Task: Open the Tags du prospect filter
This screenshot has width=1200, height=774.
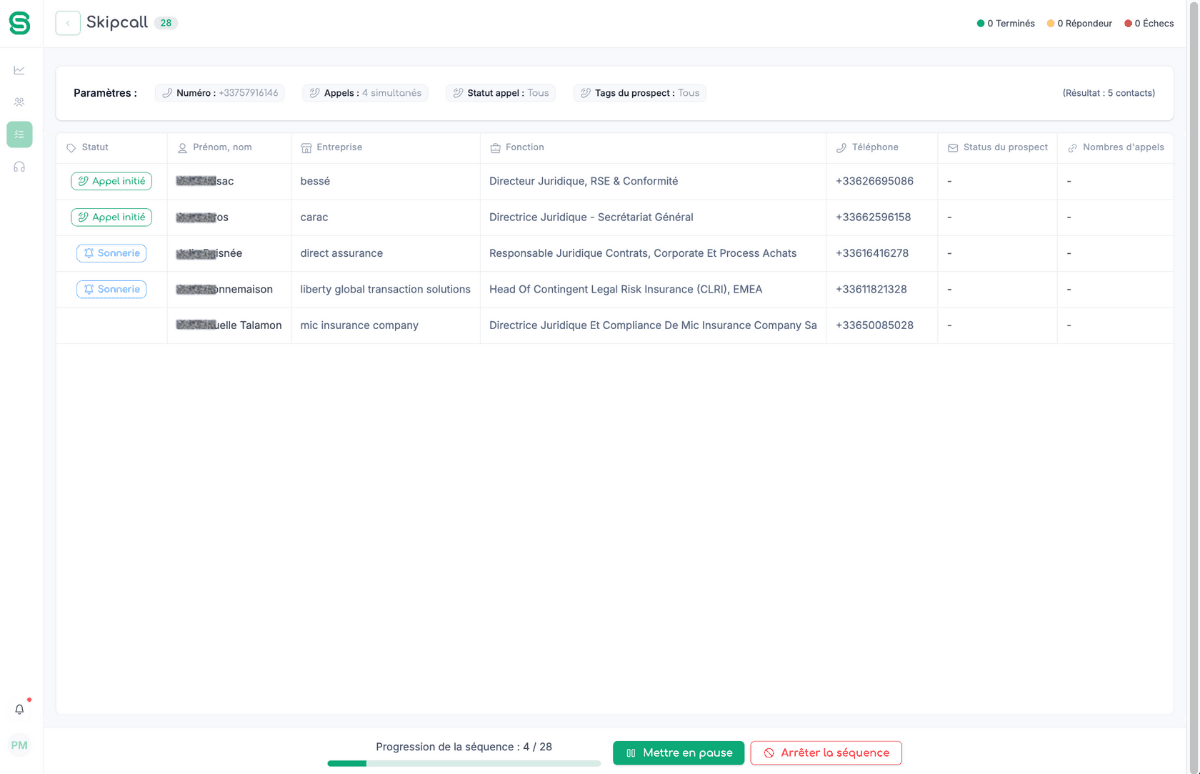Action: (639, 93)
